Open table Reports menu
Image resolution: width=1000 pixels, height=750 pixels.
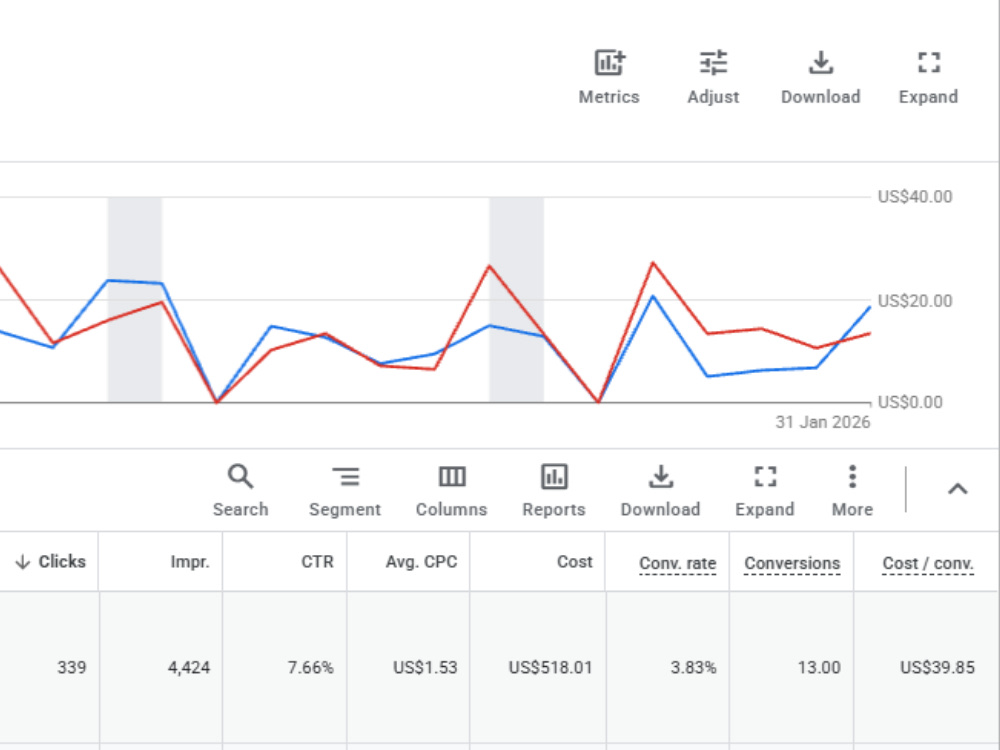[554, 490]
